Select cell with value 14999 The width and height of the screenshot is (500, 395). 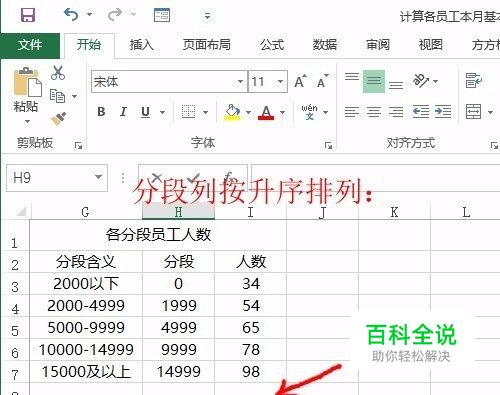tap(178, 371)
